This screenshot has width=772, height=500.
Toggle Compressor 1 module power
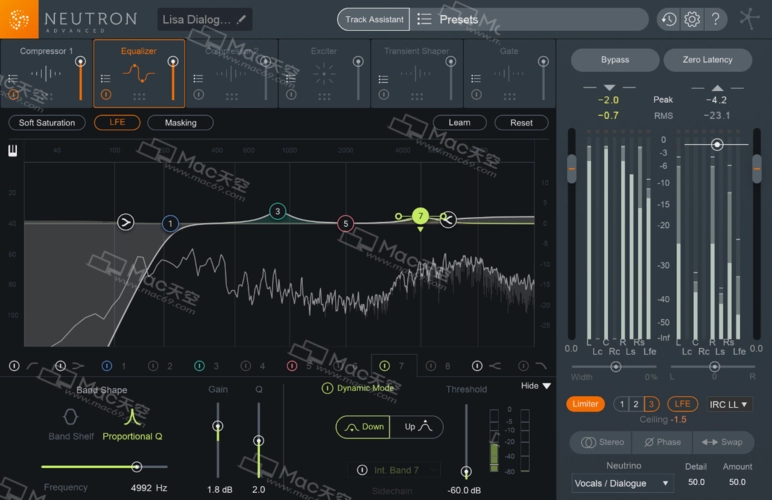13,94
